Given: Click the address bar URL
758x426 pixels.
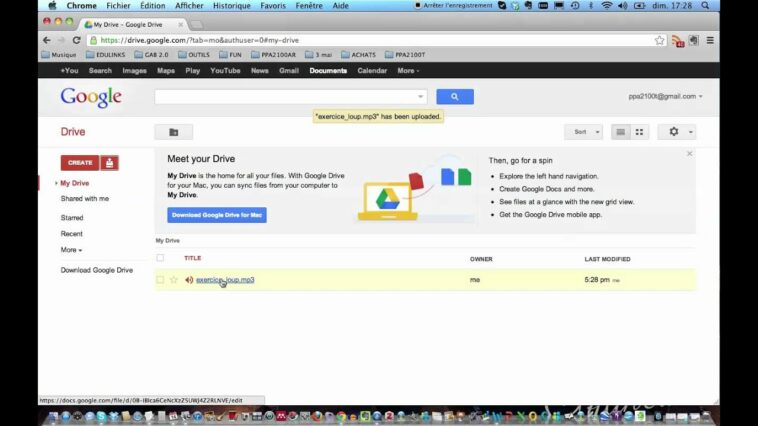Looking at the screenshot, I should click(x=200, y=40).
